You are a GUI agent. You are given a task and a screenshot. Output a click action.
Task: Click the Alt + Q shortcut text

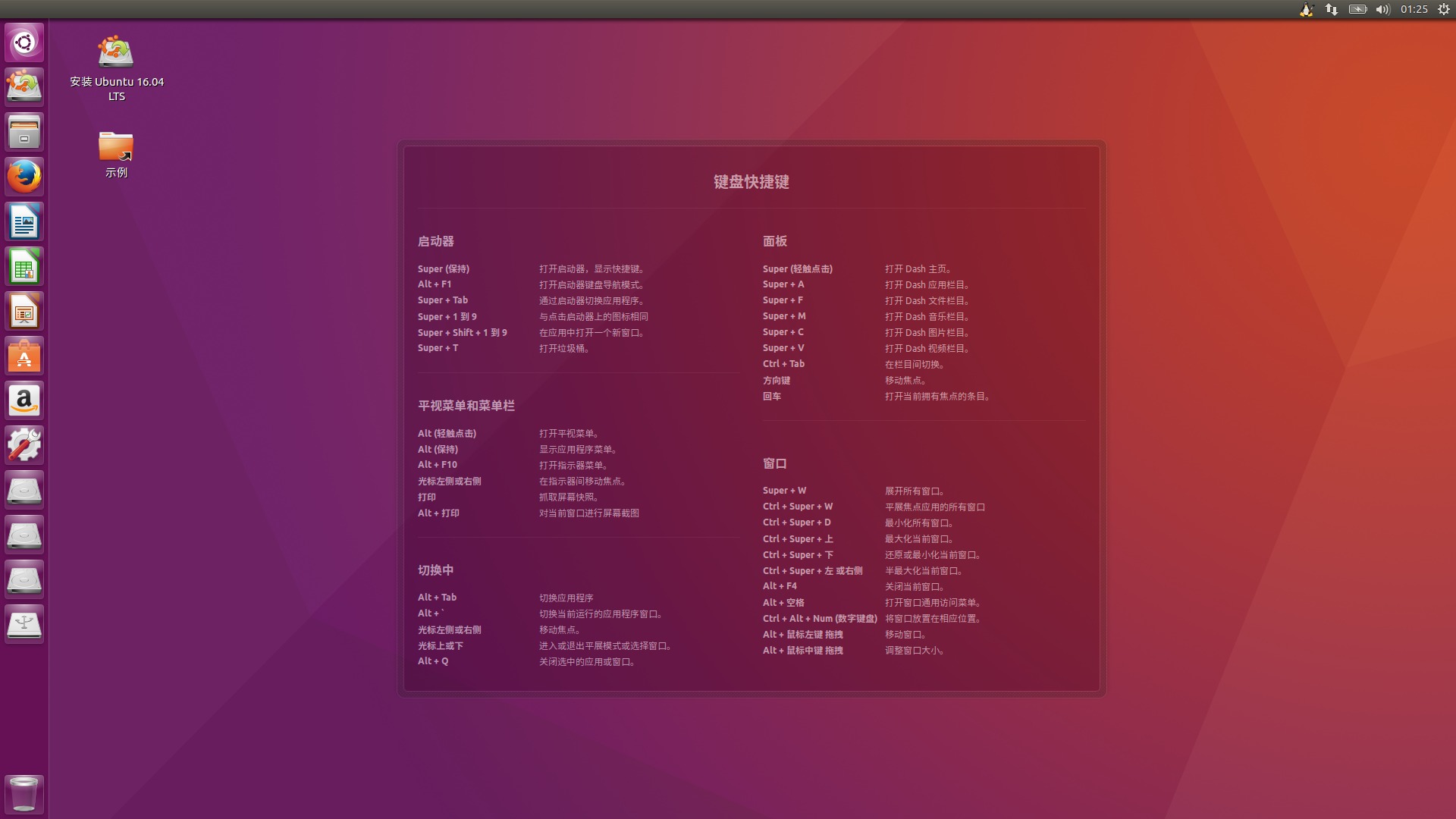coord(433,661)
